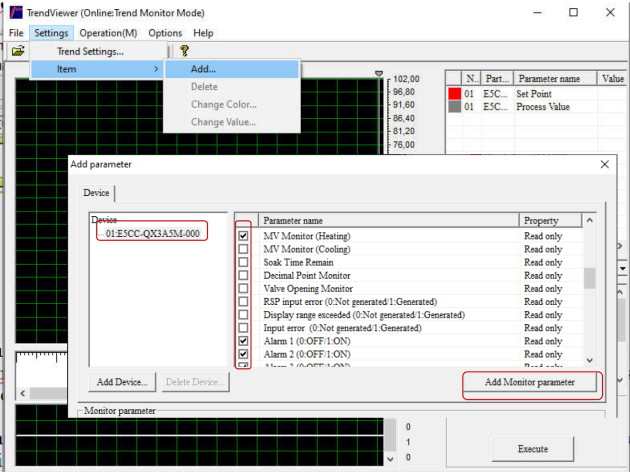Uncheck the Alarm 2 checkbox

[x=243, y=354]
